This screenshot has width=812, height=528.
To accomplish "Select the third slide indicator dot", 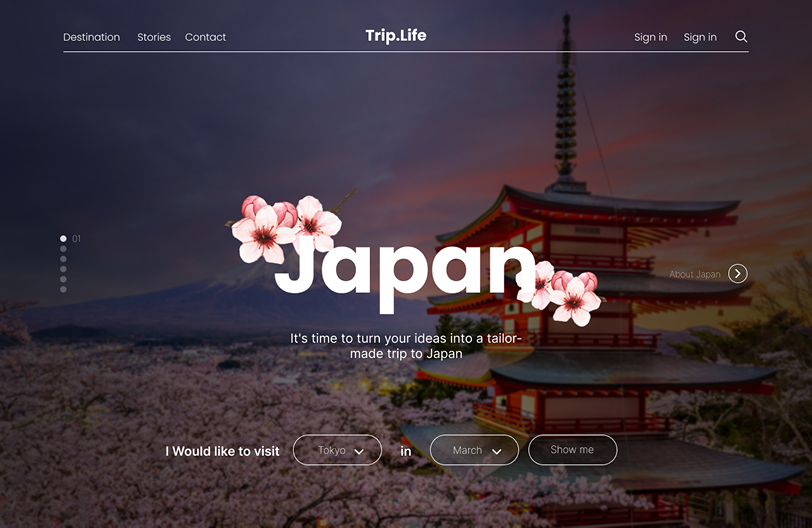I will [x=63, y=259].
